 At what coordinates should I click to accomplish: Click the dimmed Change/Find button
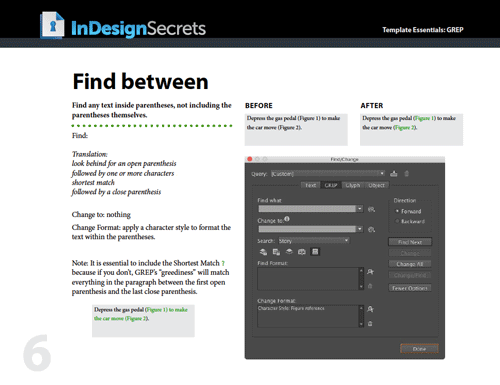click(x=410, y=275)
